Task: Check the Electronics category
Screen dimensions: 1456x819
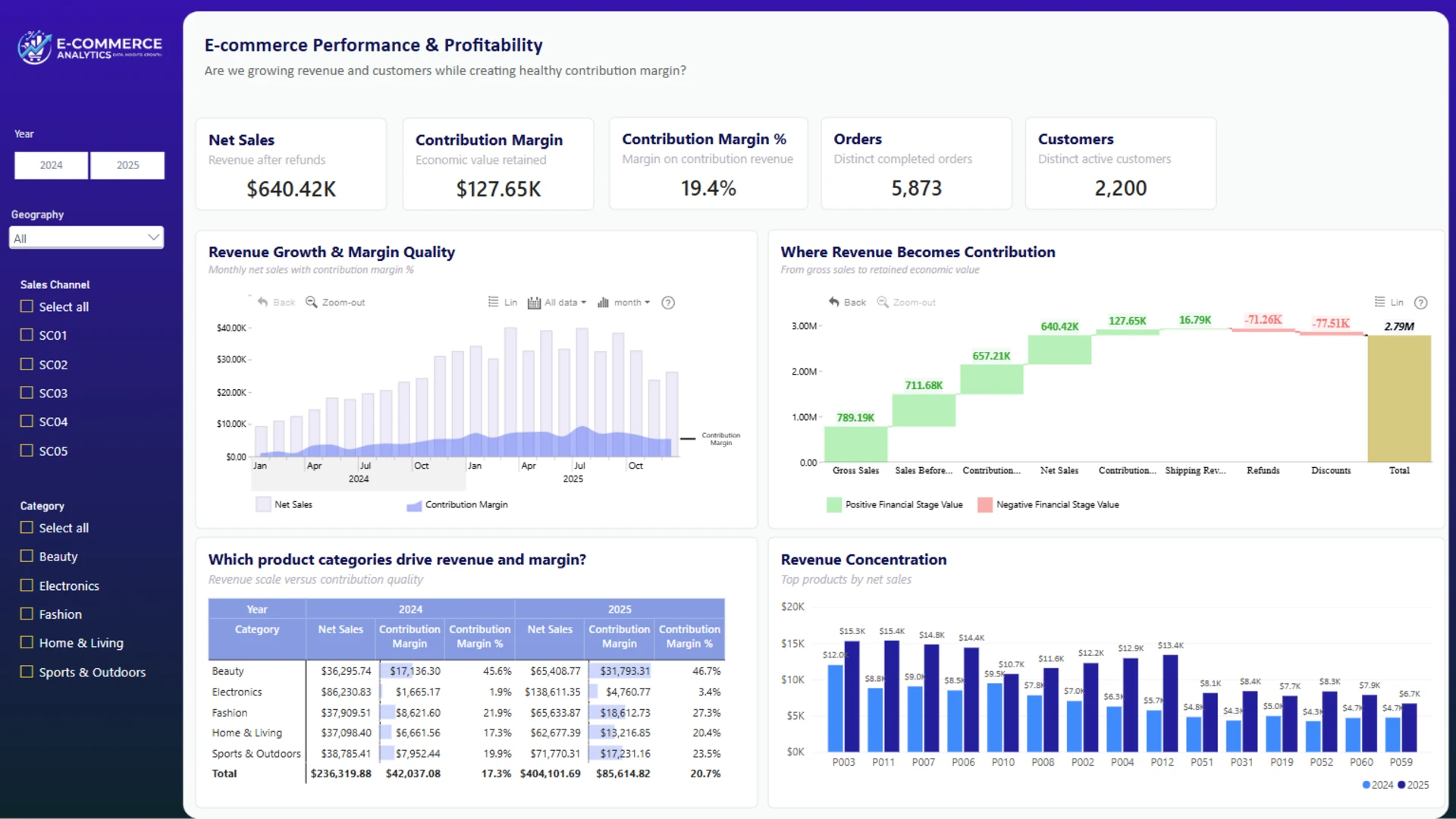Action: 27,585
